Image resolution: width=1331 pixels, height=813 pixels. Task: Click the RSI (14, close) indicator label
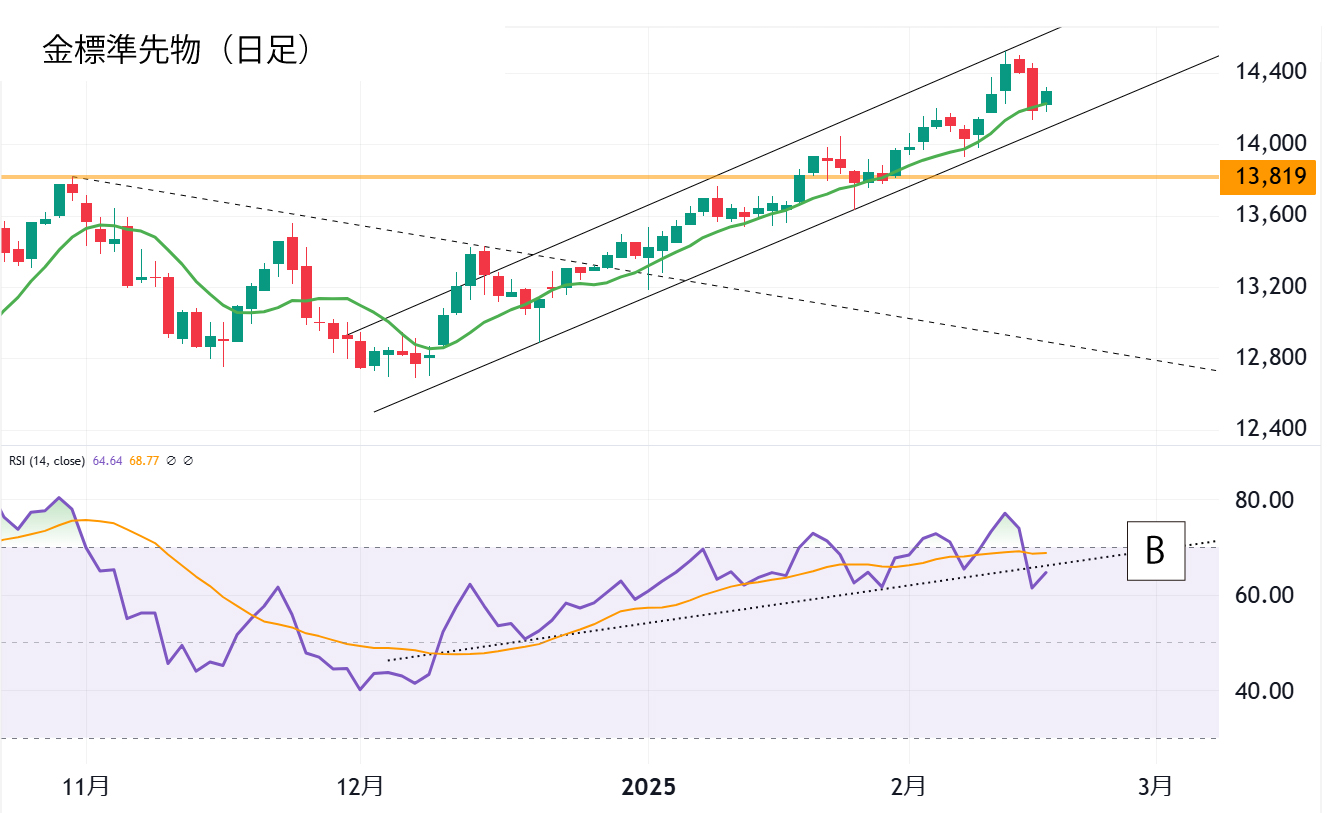[x=47, y=461]
